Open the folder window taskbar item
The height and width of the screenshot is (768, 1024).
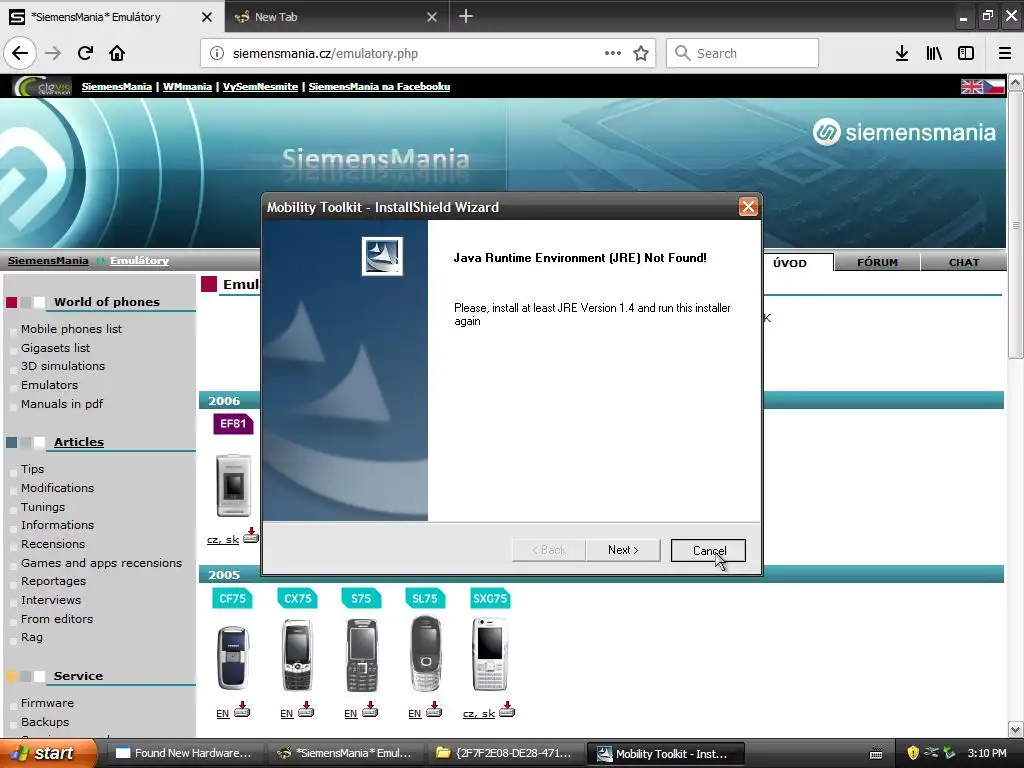(x=505, y=753)
